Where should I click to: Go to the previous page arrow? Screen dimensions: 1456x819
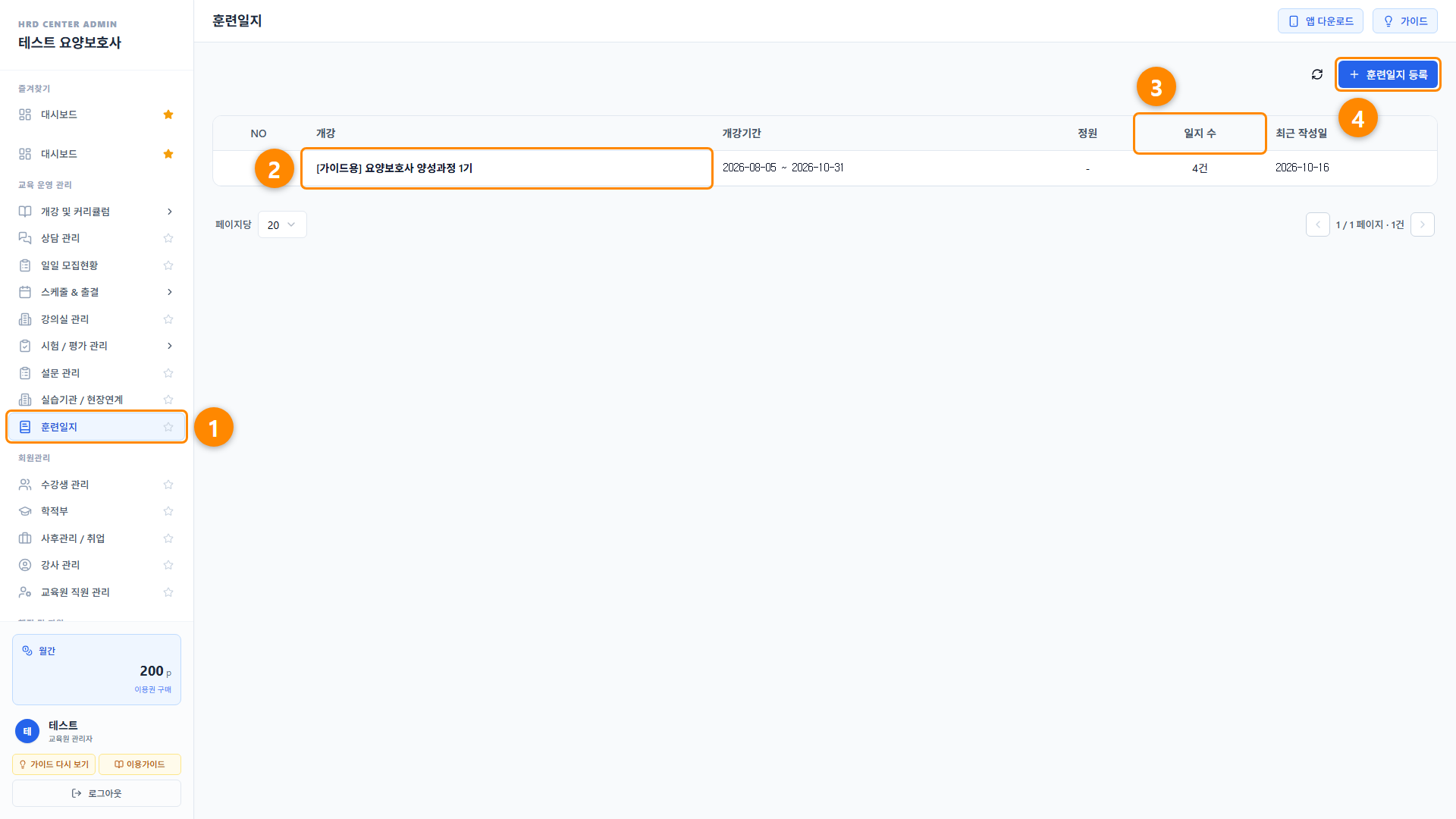point(1318,224)
